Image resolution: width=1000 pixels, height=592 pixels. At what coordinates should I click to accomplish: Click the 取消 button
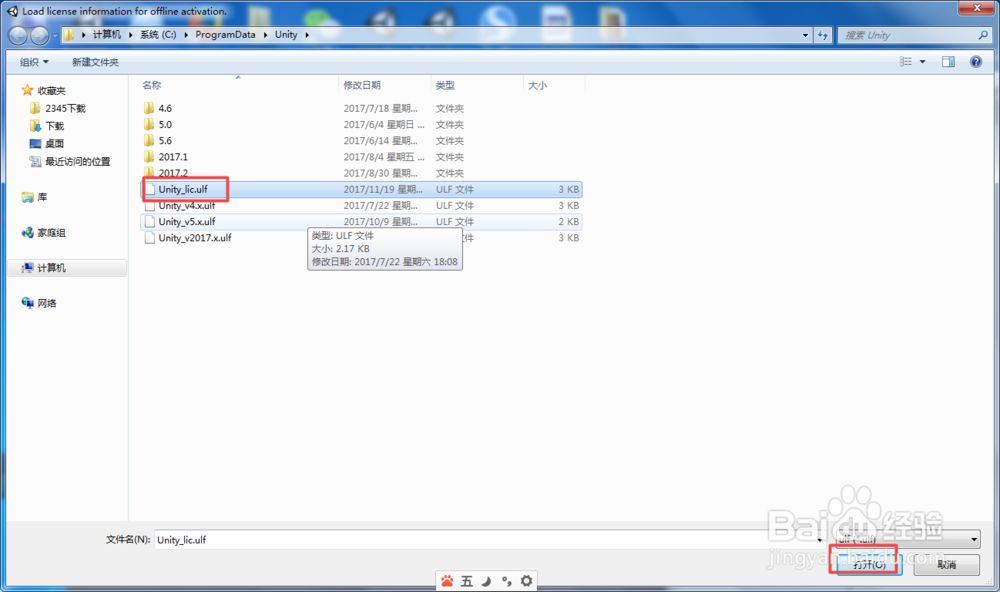pos(946,565)
